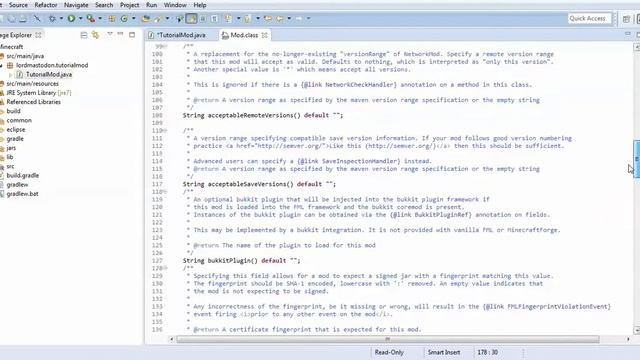
Task: Open the Source menu
Action: tap(18, 5)
